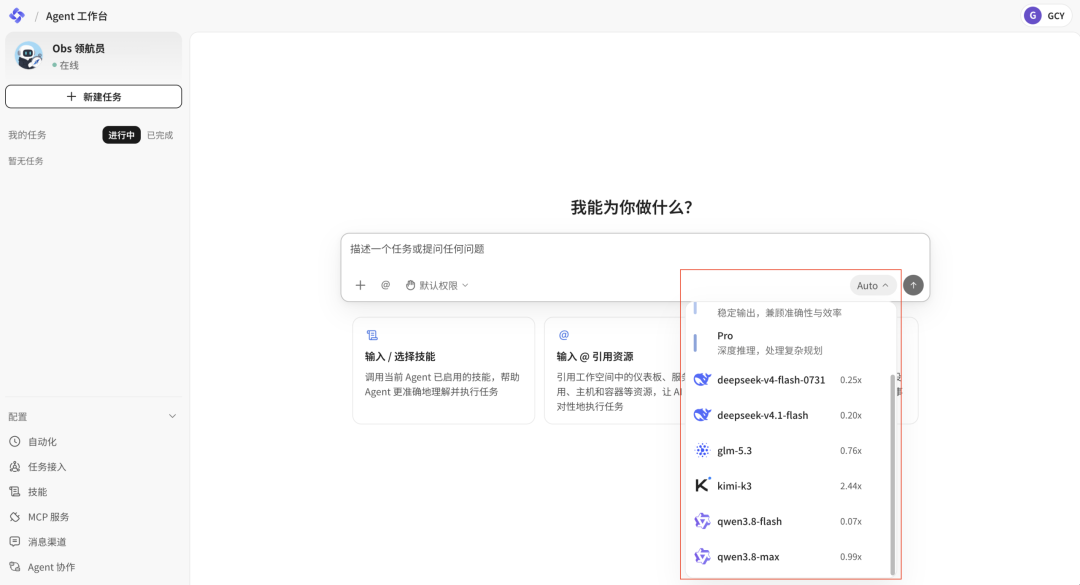Viewport: 1080px width, 585px height.
Task: Click the 自动化 clock icon
Action: click(x=14, y=441)
